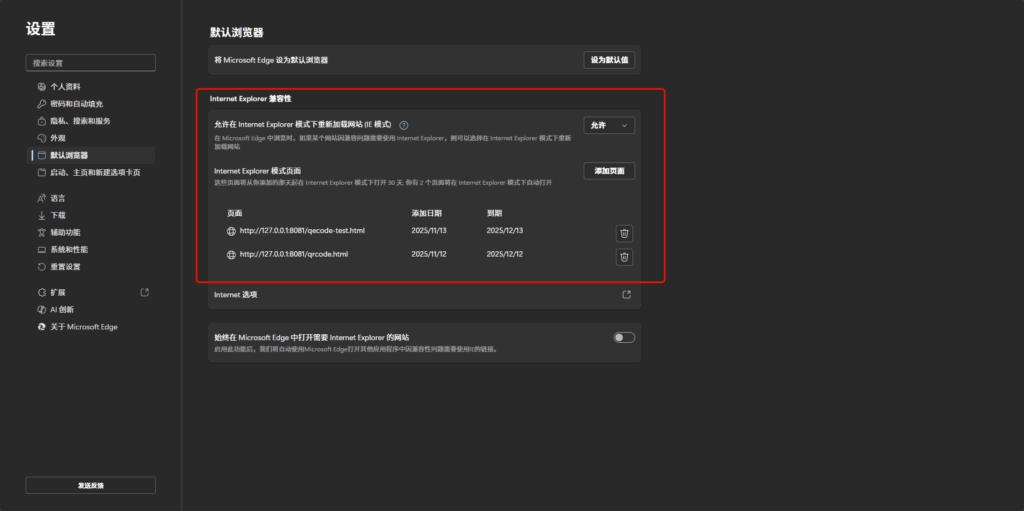Viewport: 1024px width, 511px height.
Task: Click the external link icon next to 扩展
Action: (145, 292)
